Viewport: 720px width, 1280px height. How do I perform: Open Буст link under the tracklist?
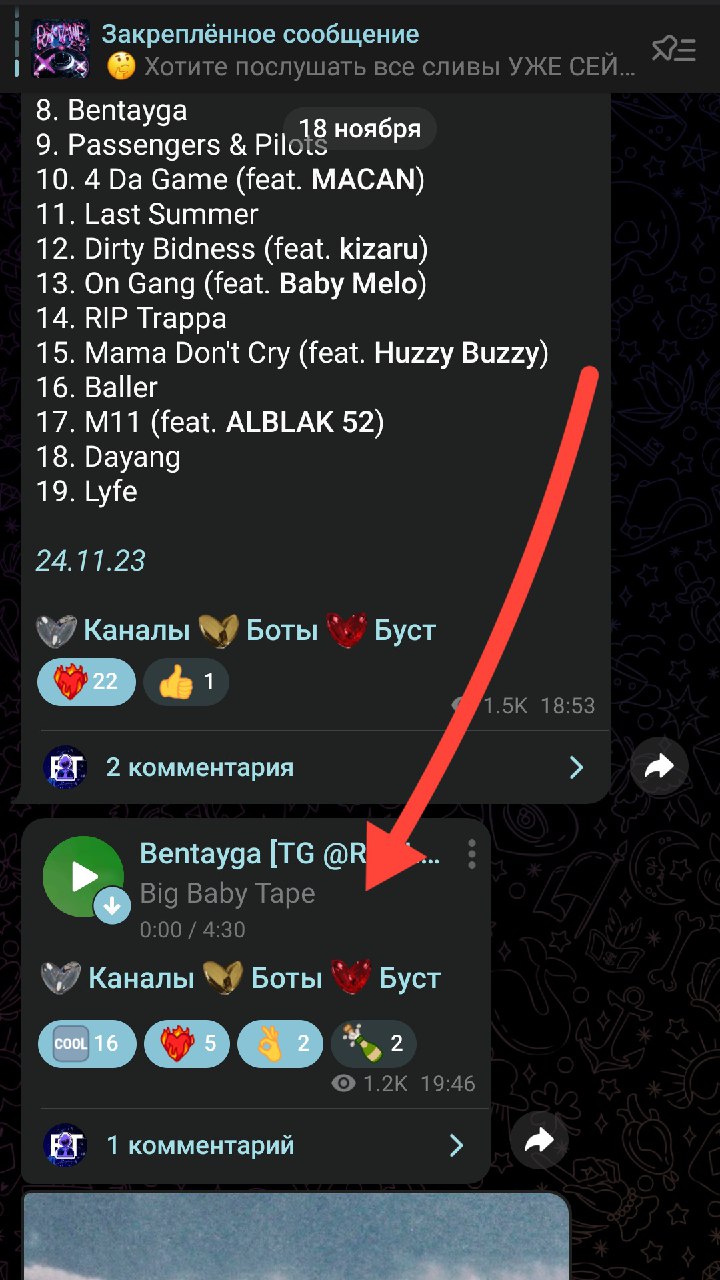(x=405, y=630)
